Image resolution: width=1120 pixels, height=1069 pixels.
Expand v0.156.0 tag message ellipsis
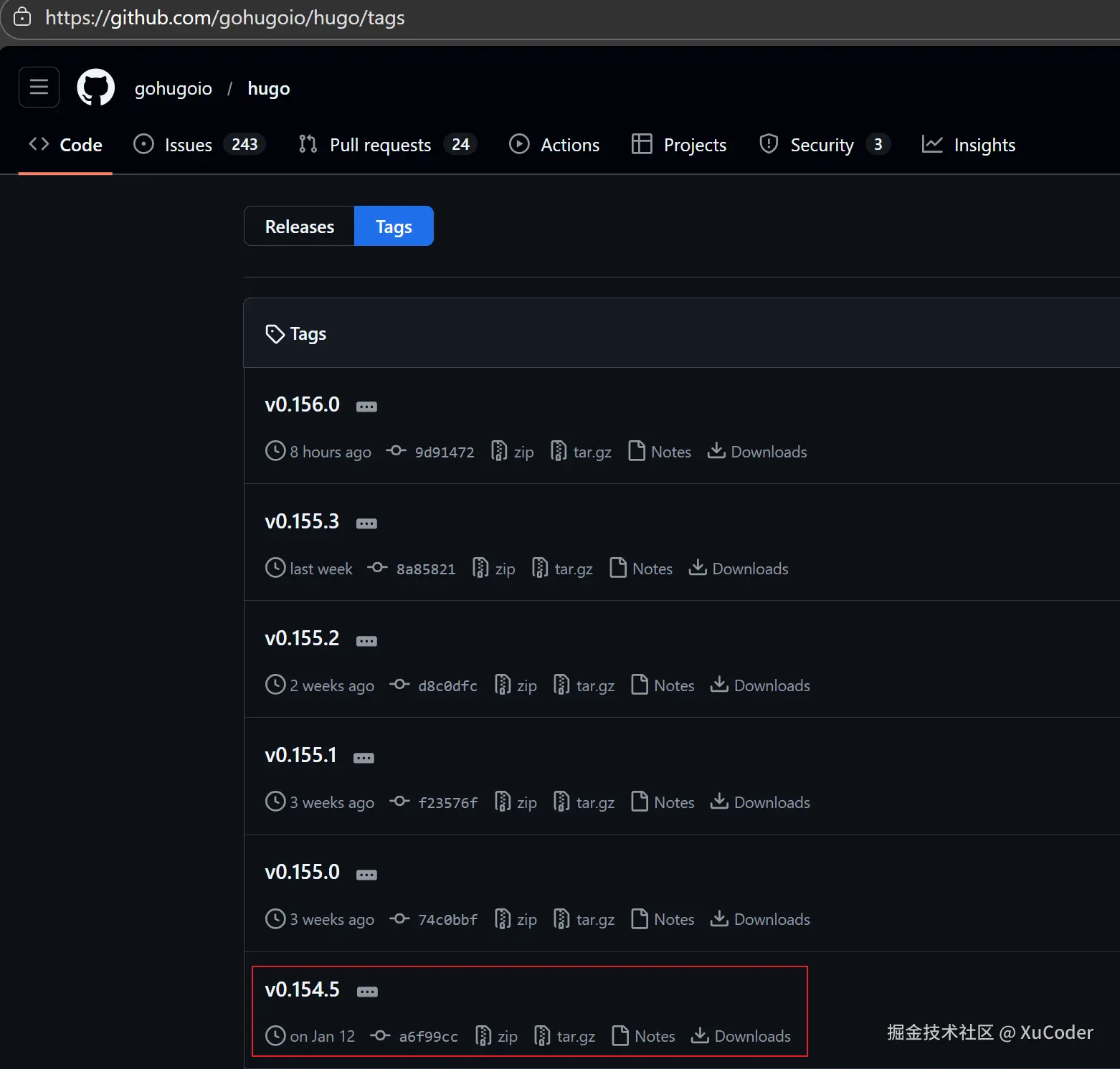(x=366, y=407)
